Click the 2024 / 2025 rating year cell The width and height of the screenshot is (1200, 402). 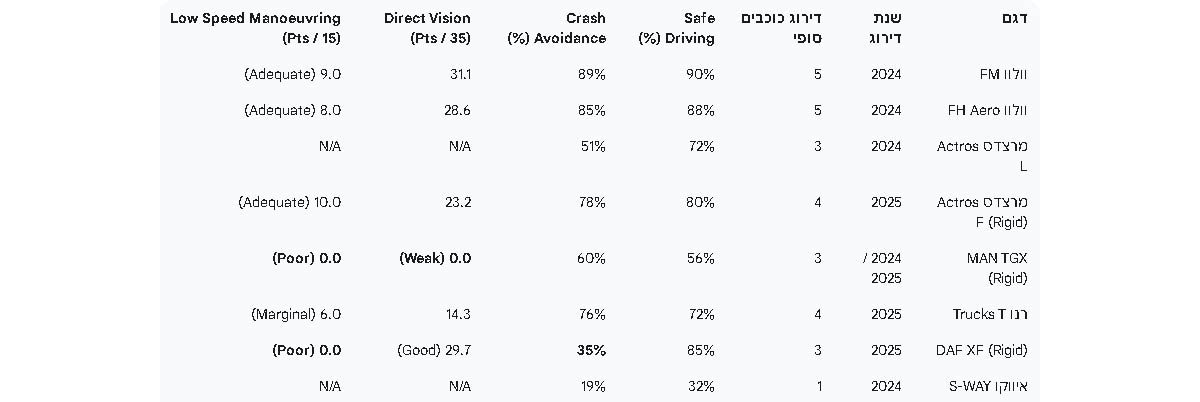point(882,268)
